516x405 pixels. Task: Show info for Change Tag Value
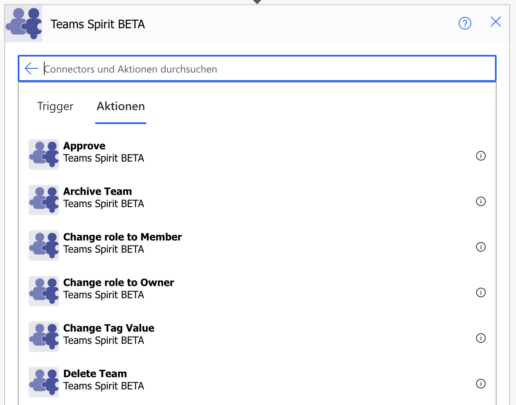click(481, 338)
